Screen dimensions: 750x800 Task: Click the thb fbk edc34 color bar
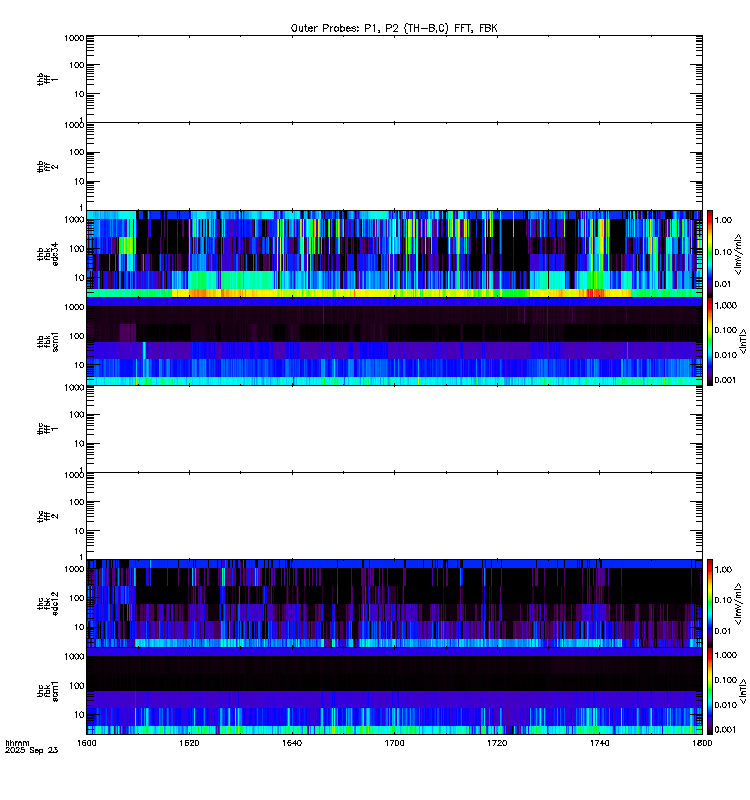tap(710, 254)
